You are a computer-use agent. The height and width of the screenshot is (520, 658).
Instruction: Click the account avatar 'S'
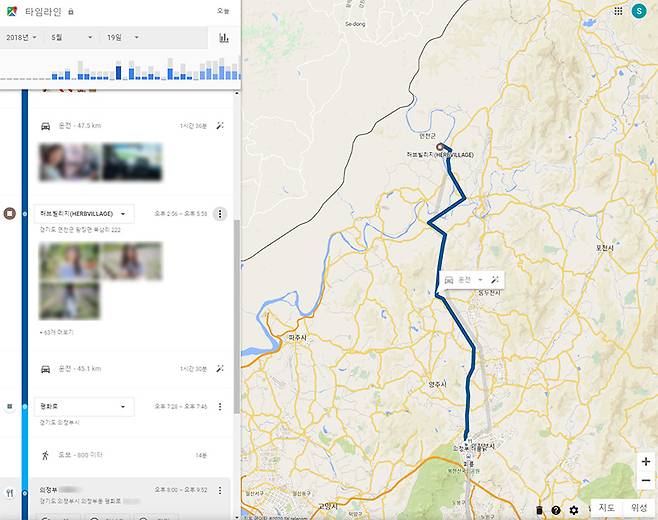click(x=639, y=11)
